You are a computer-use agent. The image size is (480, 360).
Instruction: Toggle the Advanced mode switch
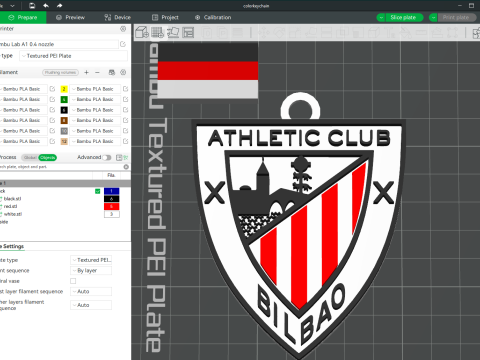pyautogui.click(x=107, y=157)
